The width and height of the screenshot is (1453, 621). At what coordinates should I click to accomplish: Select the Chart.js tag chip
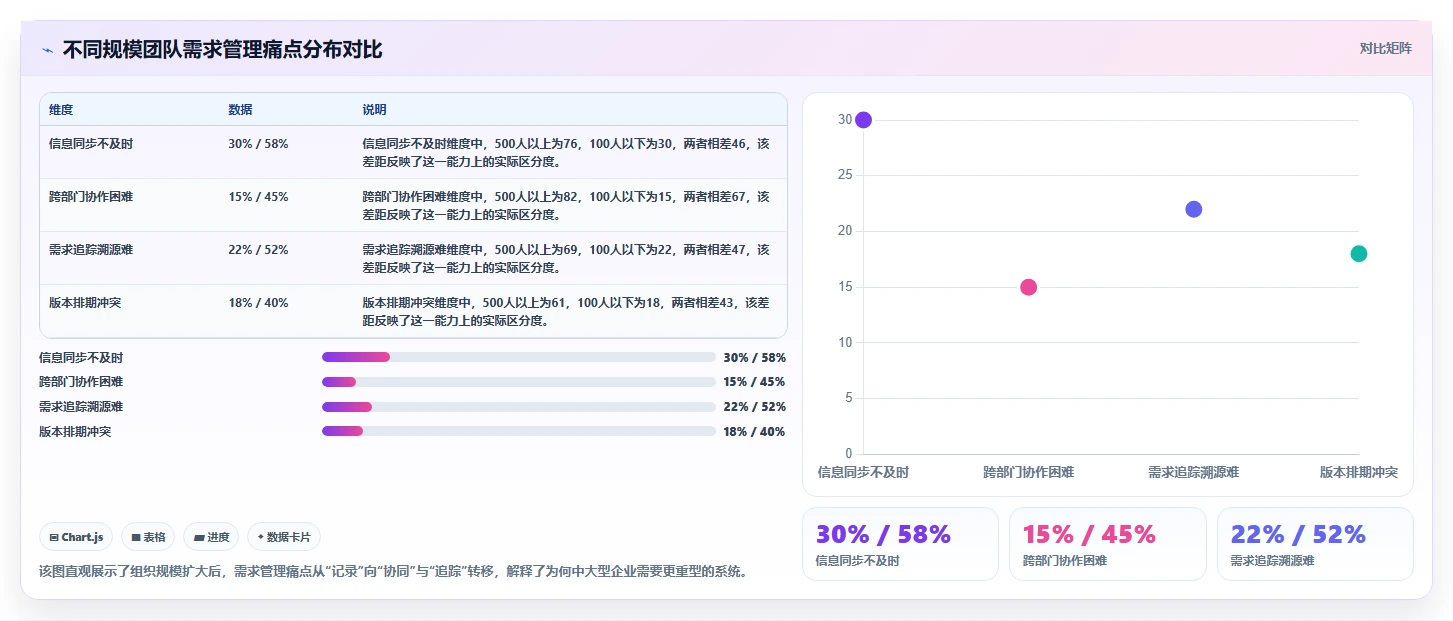77,537
